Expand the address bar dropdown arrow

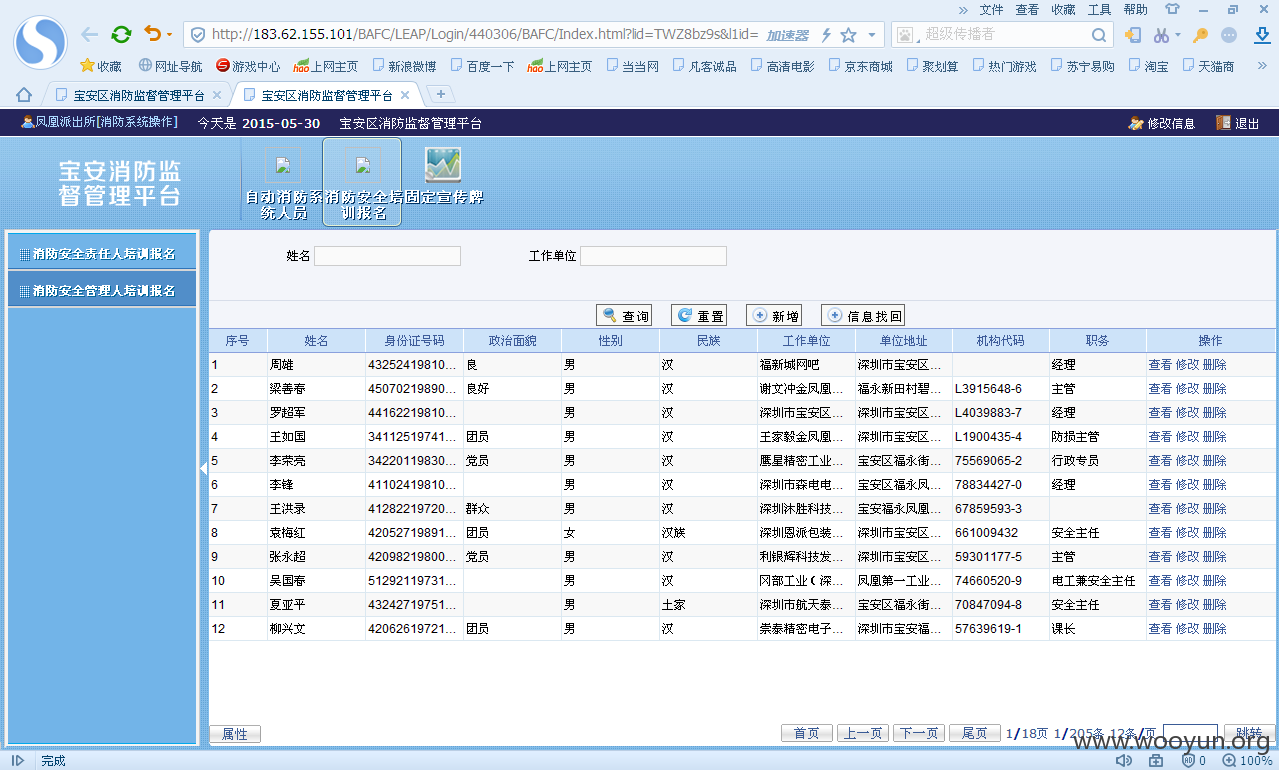click(872, 35)
